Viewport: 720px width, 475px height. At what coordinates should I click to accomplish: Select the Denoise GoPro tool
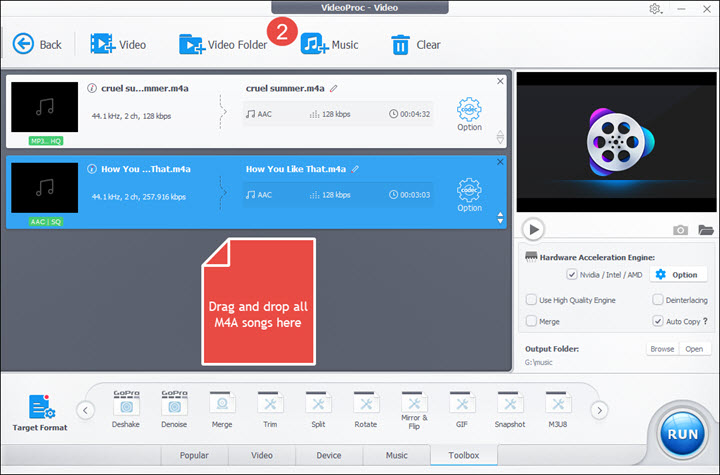click(x=174, y=409)
